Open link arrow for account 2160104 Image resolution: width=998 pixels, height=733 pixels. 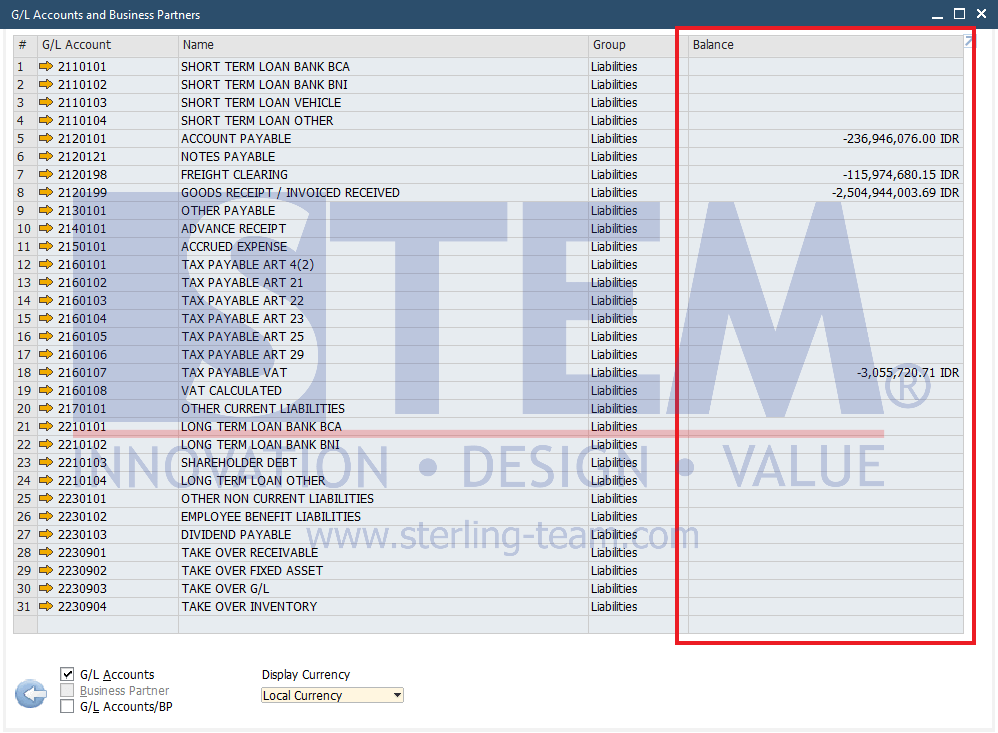tap(46, 318)
